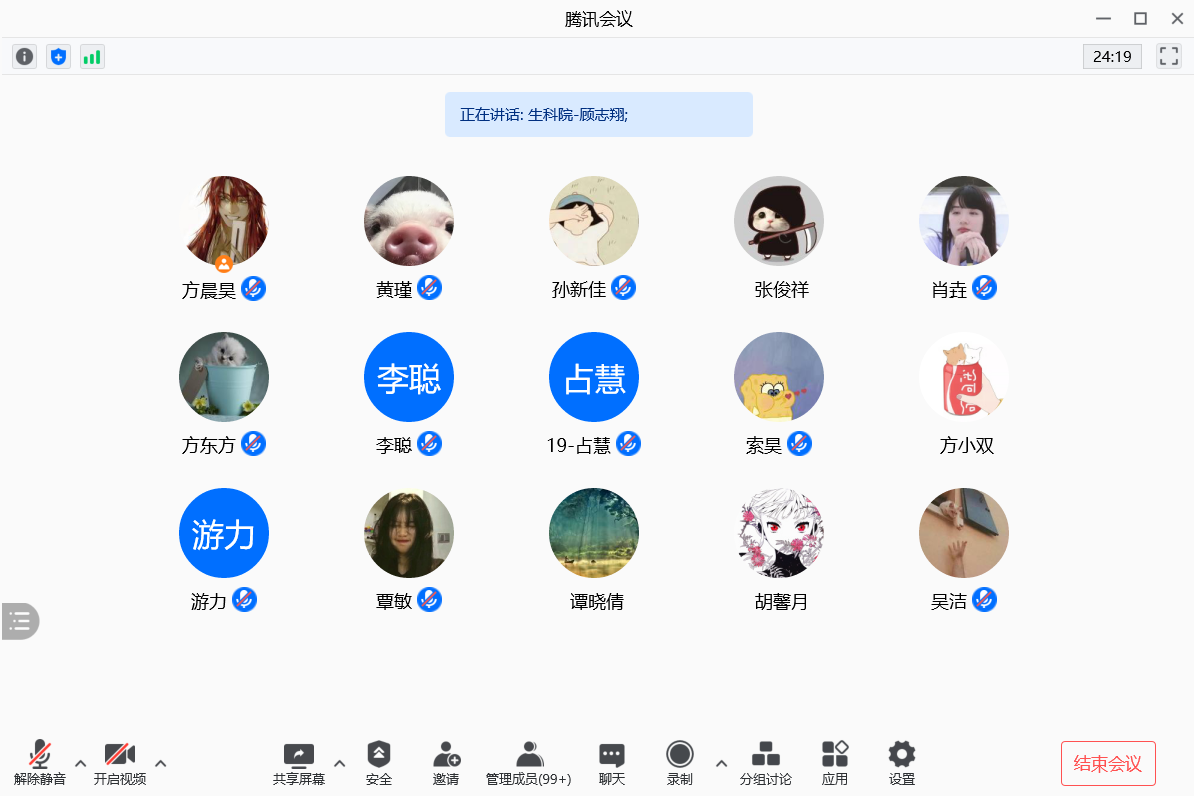Expand share screen options arrow
Viewport: 1194px width, 796px height.
[x=339, y=764]
